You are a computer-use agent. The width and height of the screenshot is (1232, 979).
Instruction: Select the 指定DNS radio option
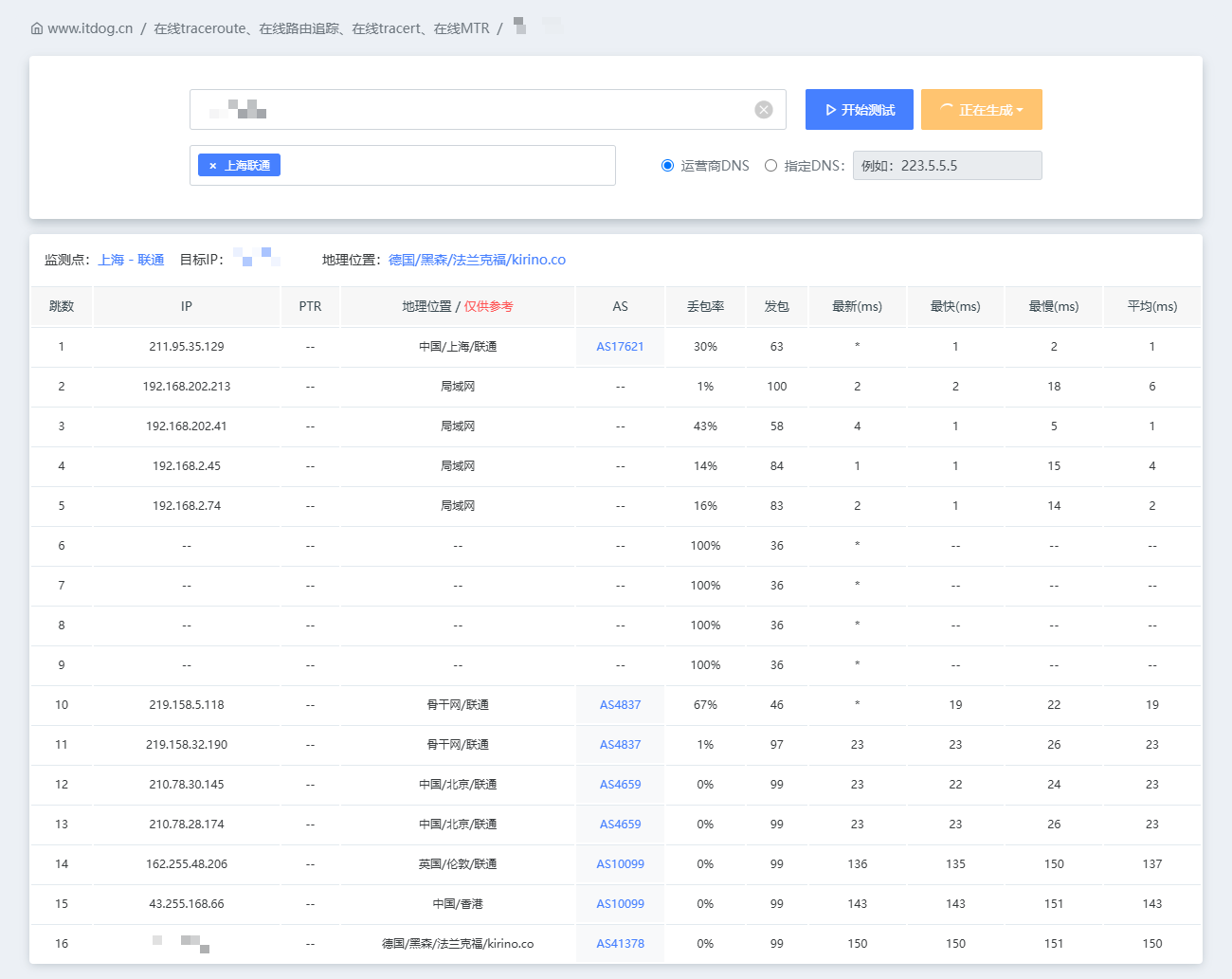770,166
